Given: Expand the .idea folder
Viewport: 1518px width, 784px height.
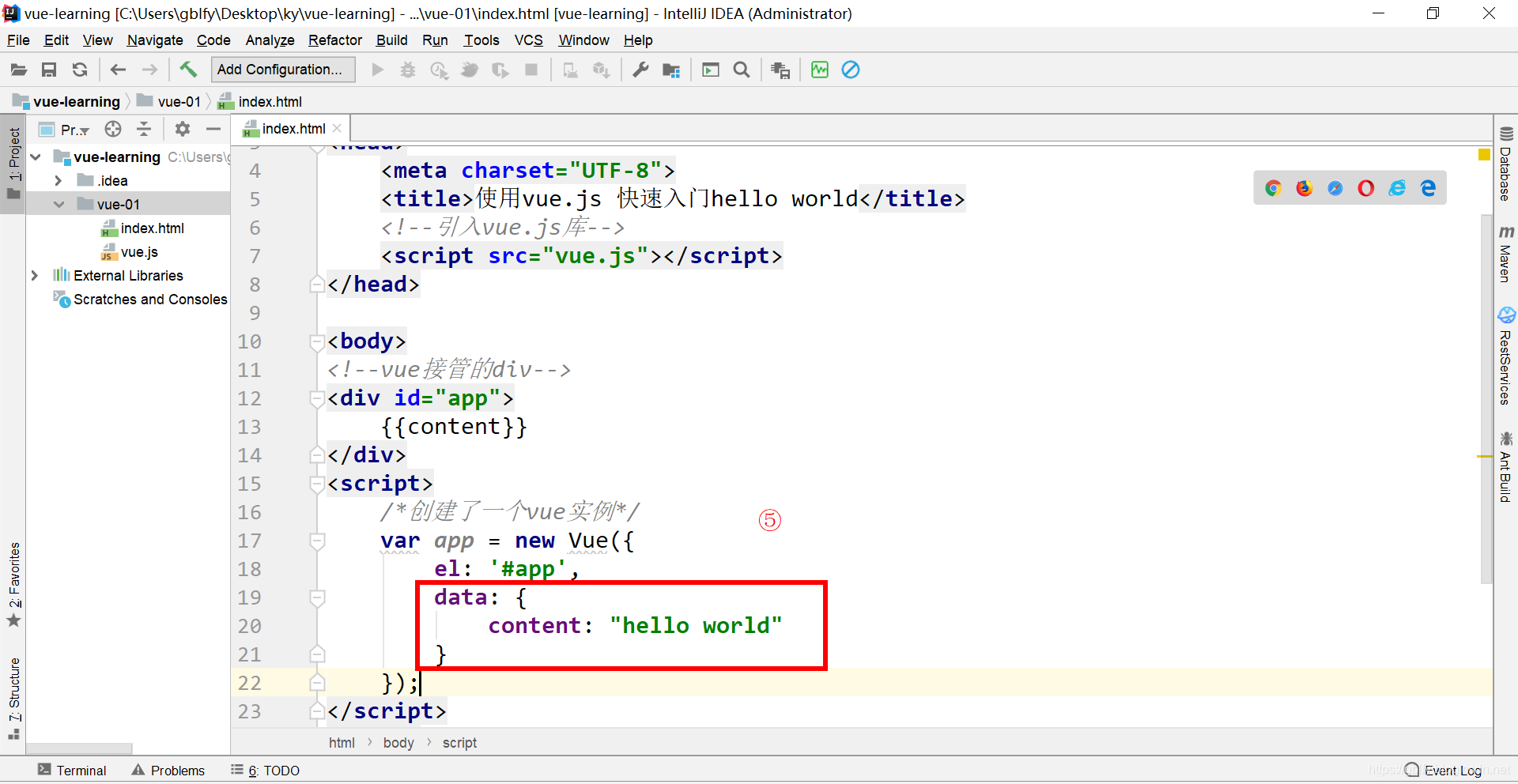Looking at the screenshot, I should tap(58, 181).
